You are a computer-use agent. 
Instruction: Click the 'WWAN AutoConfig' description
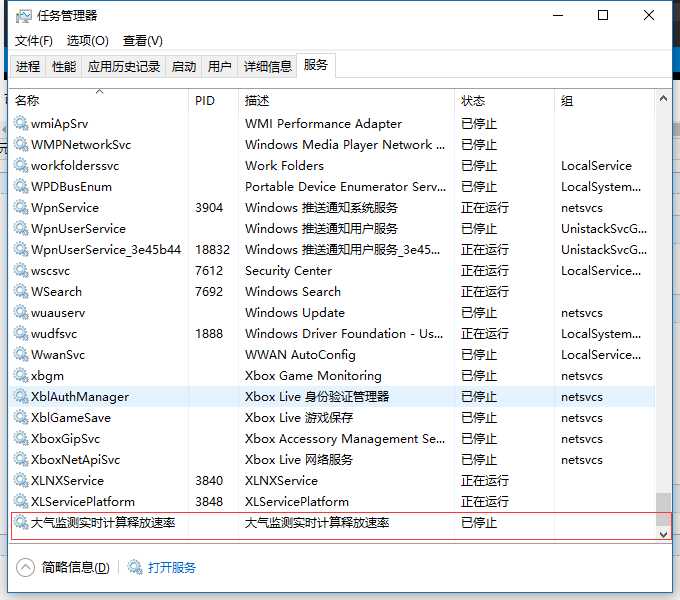pyautogui.click(x=300, y=355)
